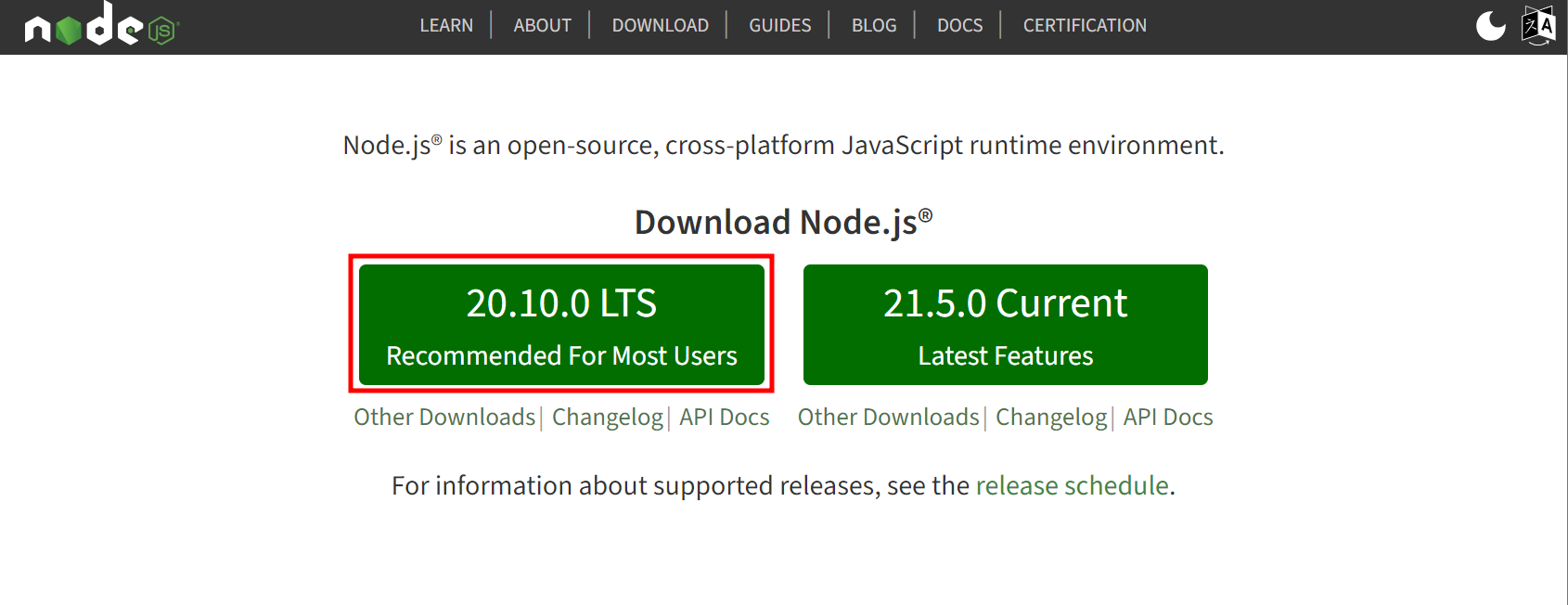Open Other Downloads under 20.10.0 LTS
The width and height of the screenshot is (1568, 605).
click(444, 418)
